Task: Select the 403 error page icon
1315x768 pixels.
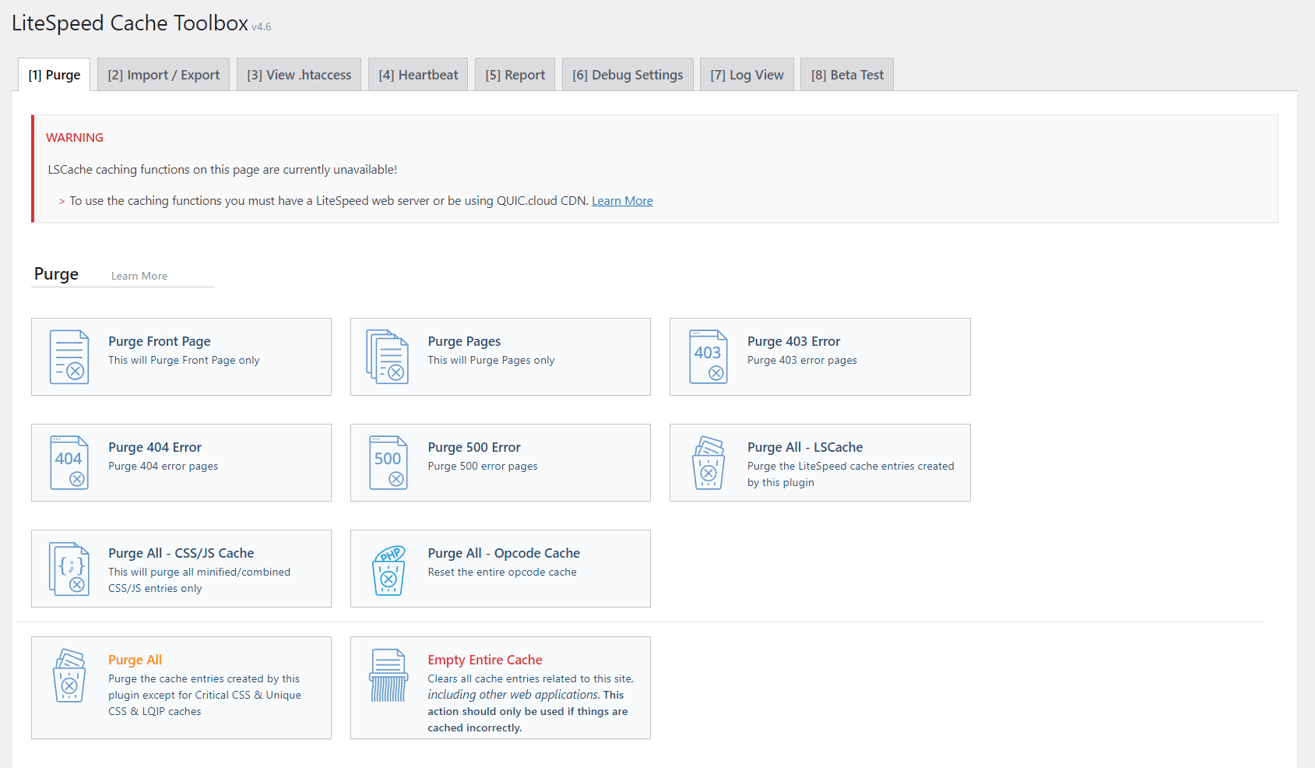Action: click(x=709, y=356)
